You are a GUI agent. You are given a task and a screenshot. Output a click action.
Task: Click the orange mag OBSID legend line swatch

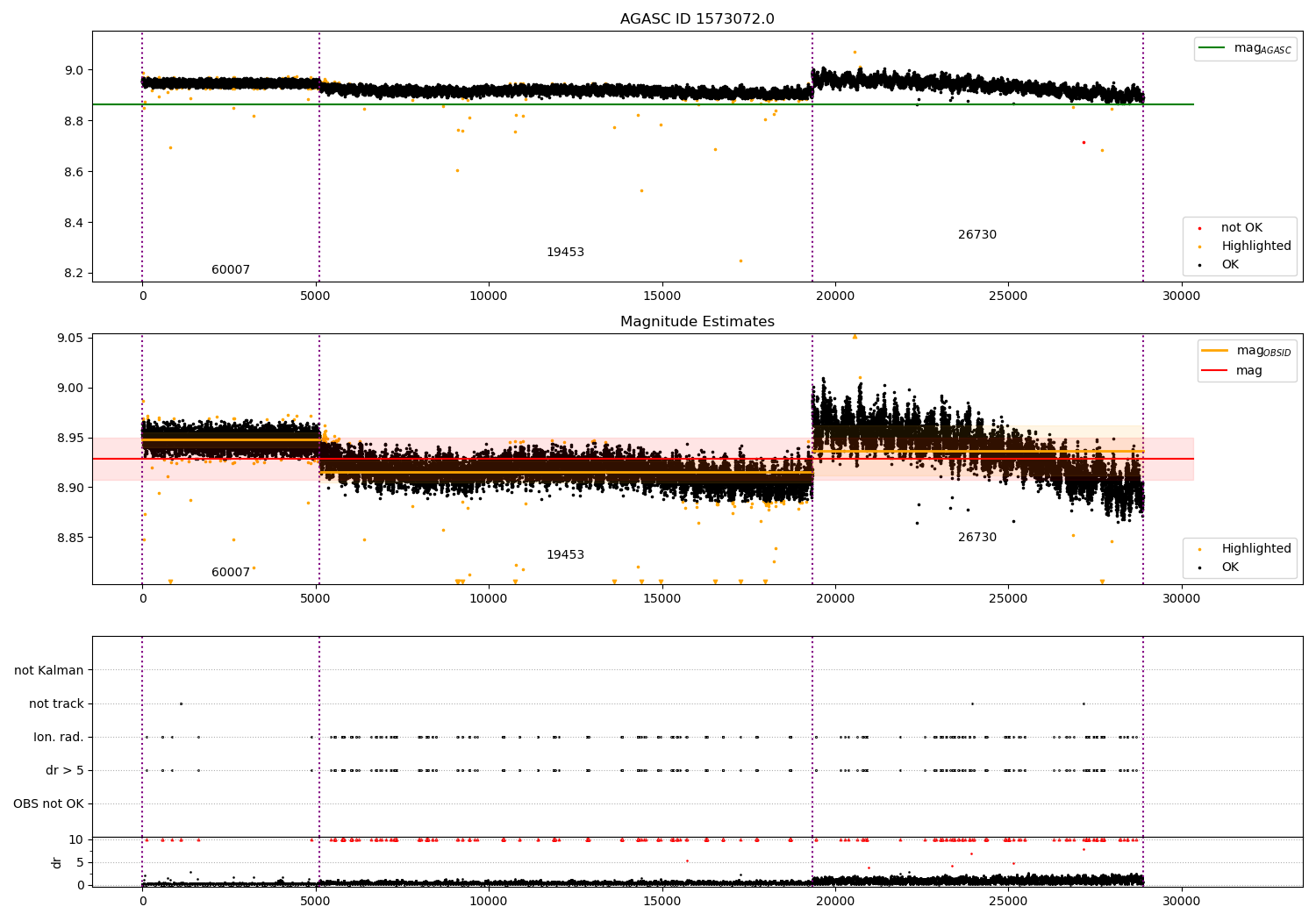pyautogui.click(x=1214, y=351)
